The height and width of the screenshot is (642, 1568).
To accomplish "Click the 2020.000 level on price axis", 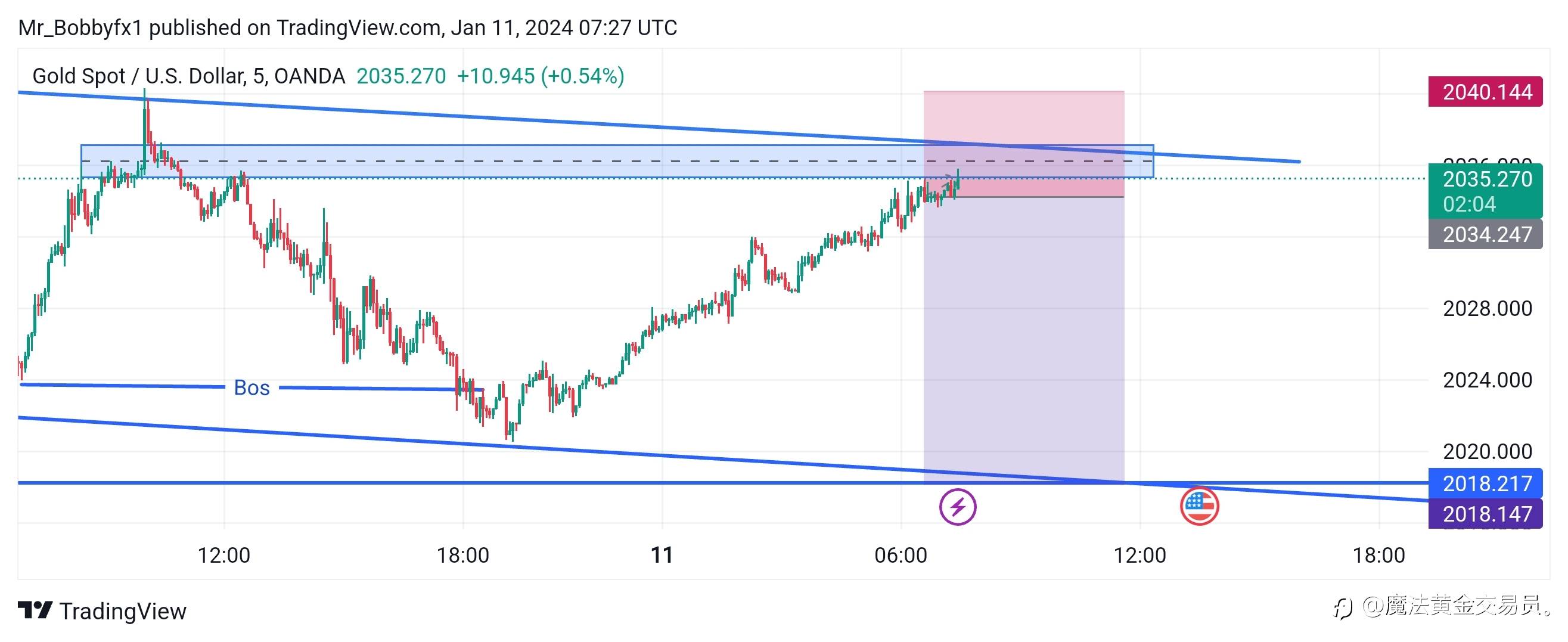I will [1487, 451].
